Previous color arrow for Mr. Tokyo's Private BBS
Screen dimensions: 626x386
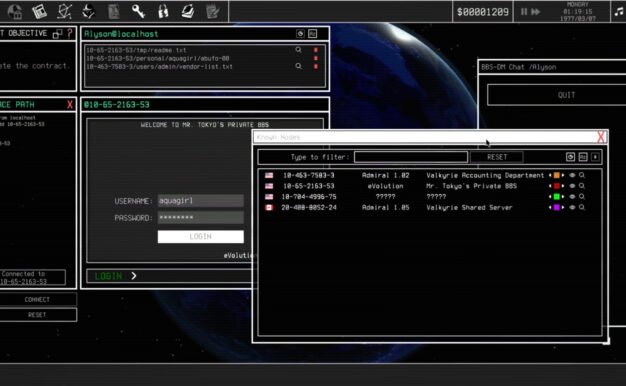550,186
